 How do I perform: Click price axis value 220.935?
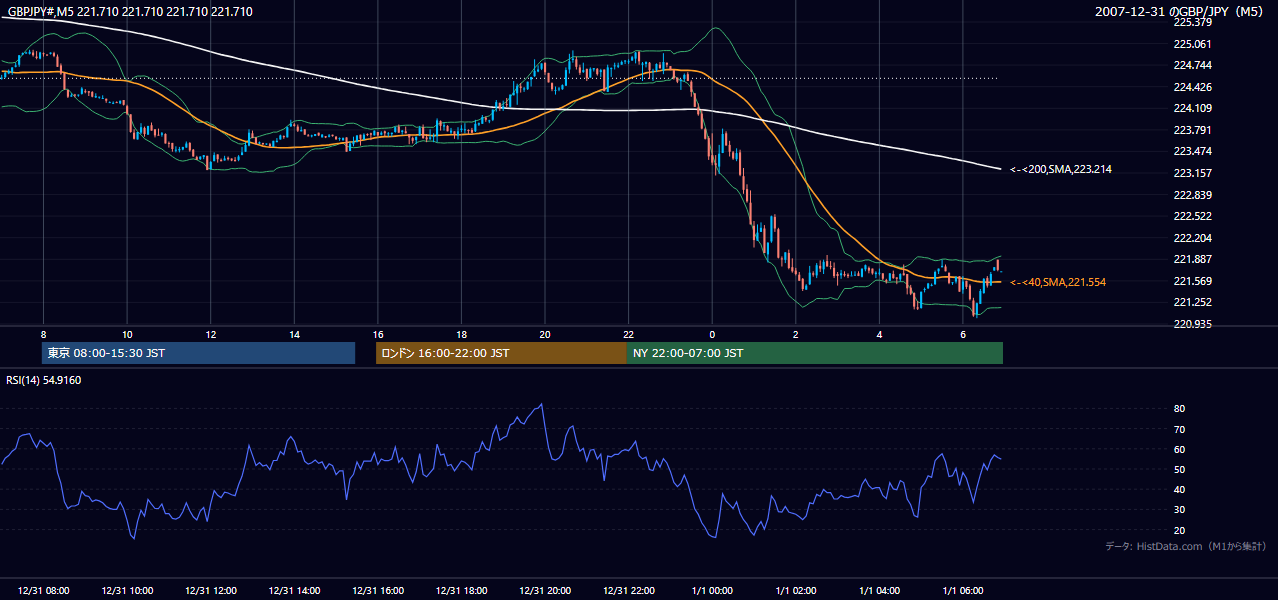point(1192,325)
